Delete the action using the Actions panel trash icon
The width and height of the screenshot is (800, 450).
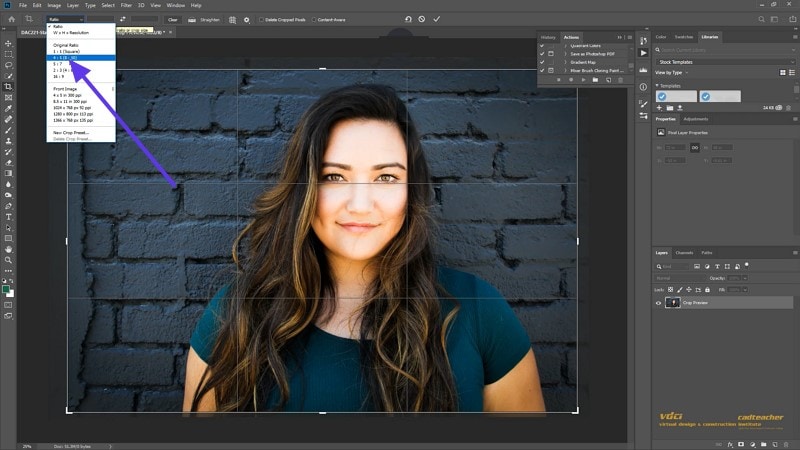620,80
